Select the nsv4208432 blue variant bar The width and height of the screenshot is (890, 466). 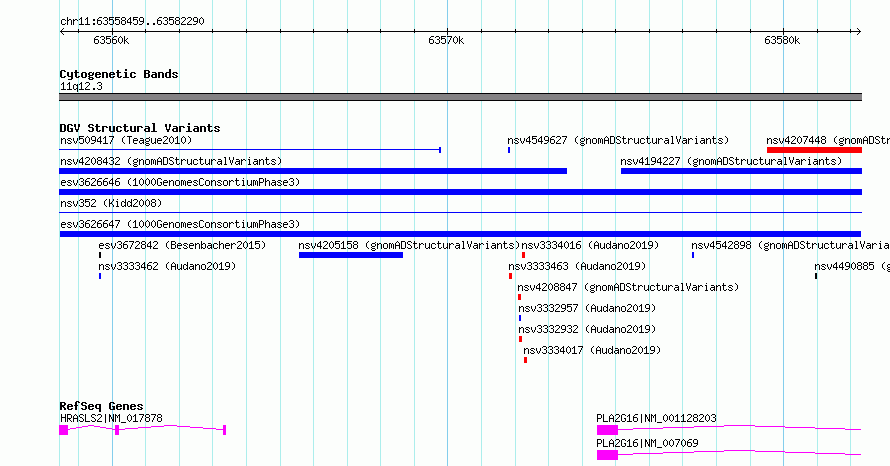[313, 171]
